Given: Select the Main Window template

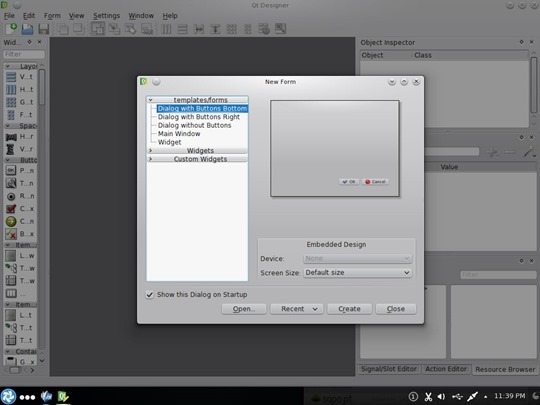Looking at the screenshot, I should 179,134.
